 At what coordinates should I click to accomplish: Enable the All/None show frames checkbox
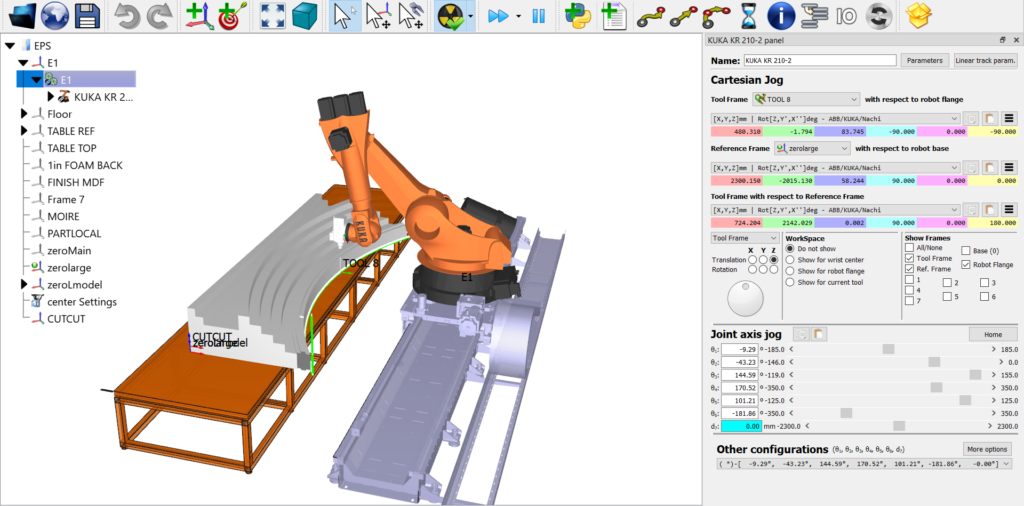point(909,248)
